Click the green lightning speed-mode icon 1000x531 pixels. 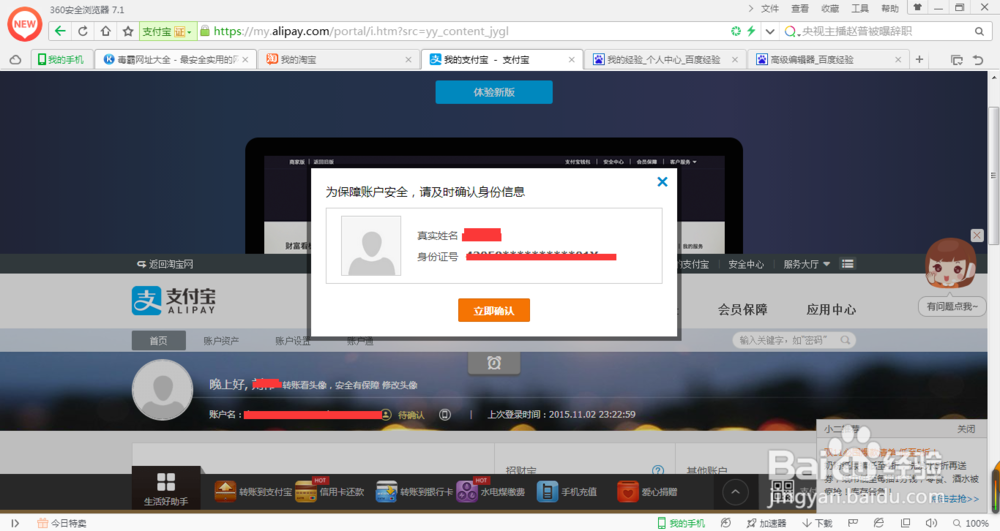pyautogui.click(x=751, y=31)
